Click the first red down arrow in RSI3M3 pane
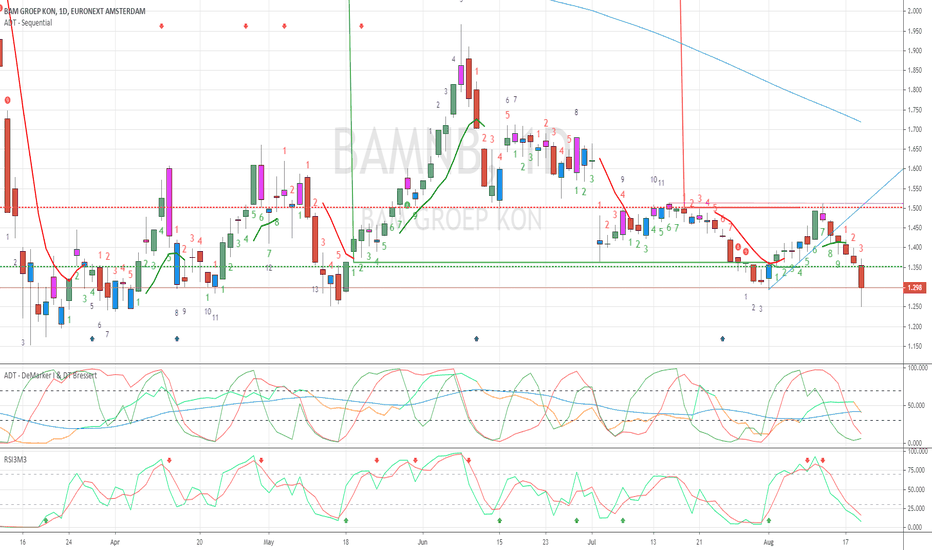Screen dimensions: 932x550 pyautogui.click(x=169, y=460)
